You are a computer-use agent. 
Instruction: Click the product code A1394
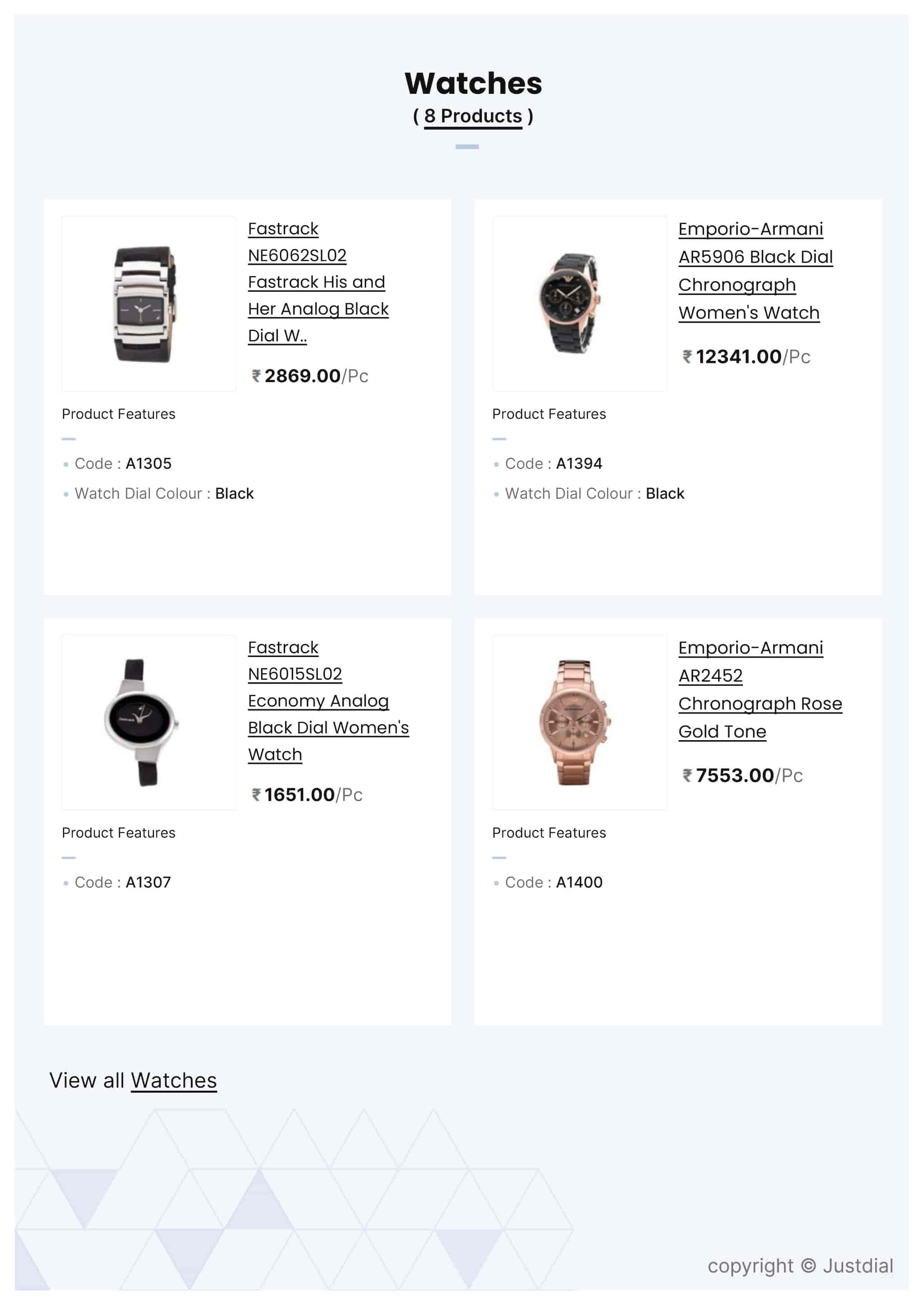[579, 464]
